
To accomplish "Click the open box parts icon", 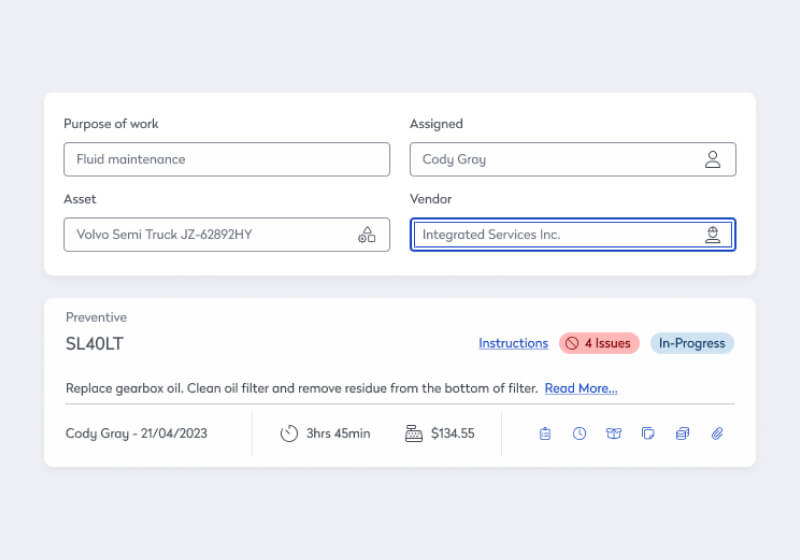I will (613, 433).
